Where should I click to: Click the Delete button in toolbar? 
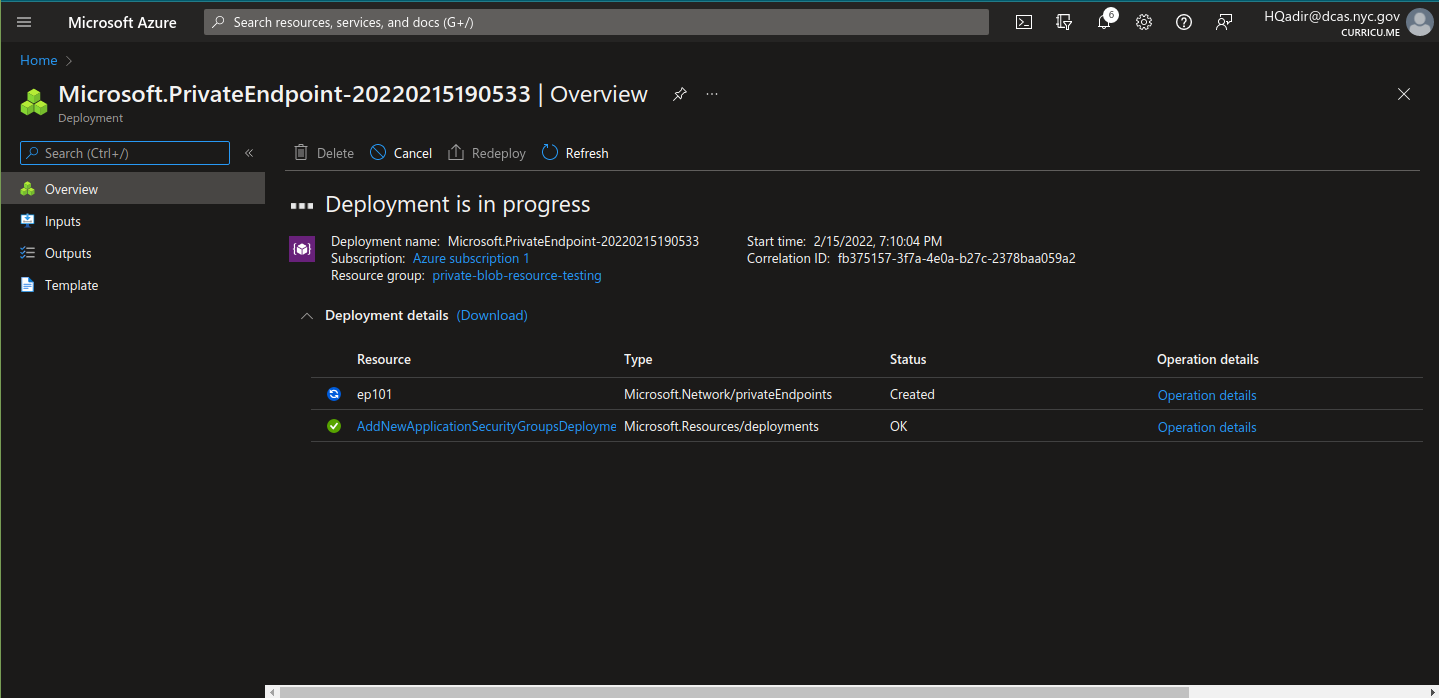point(324,153)
